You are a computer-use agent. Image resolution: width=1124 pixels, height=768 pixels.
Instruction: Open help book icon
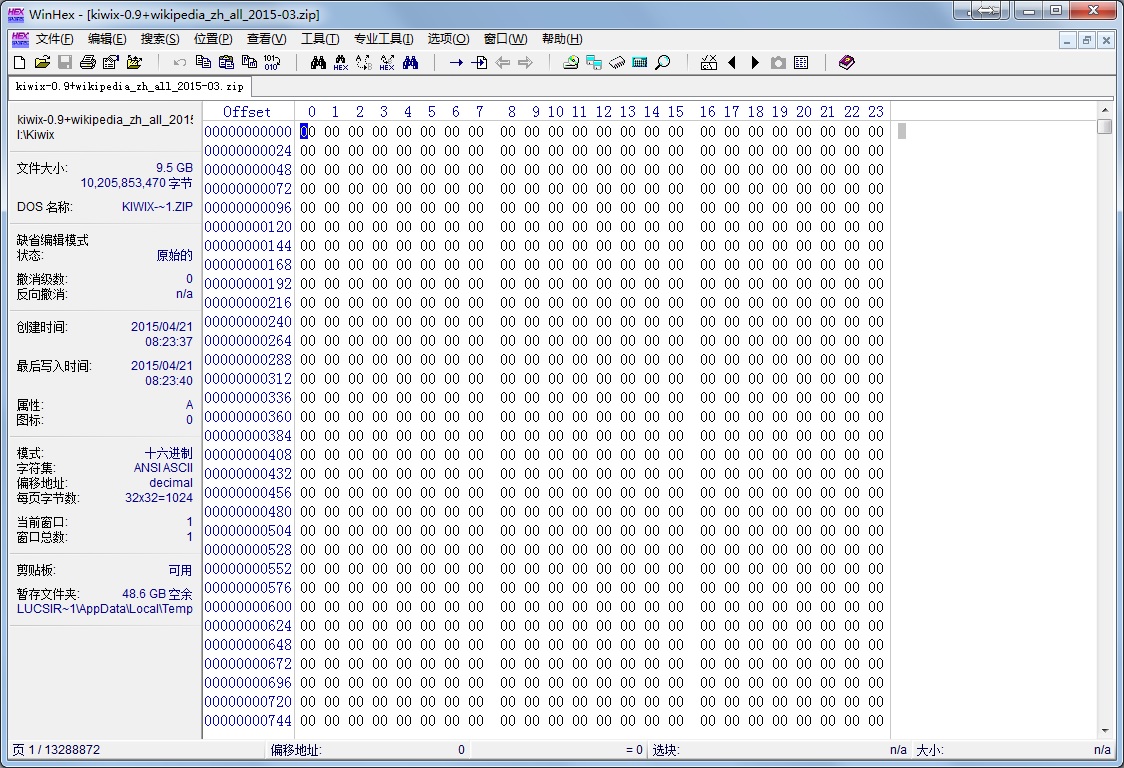847,63
